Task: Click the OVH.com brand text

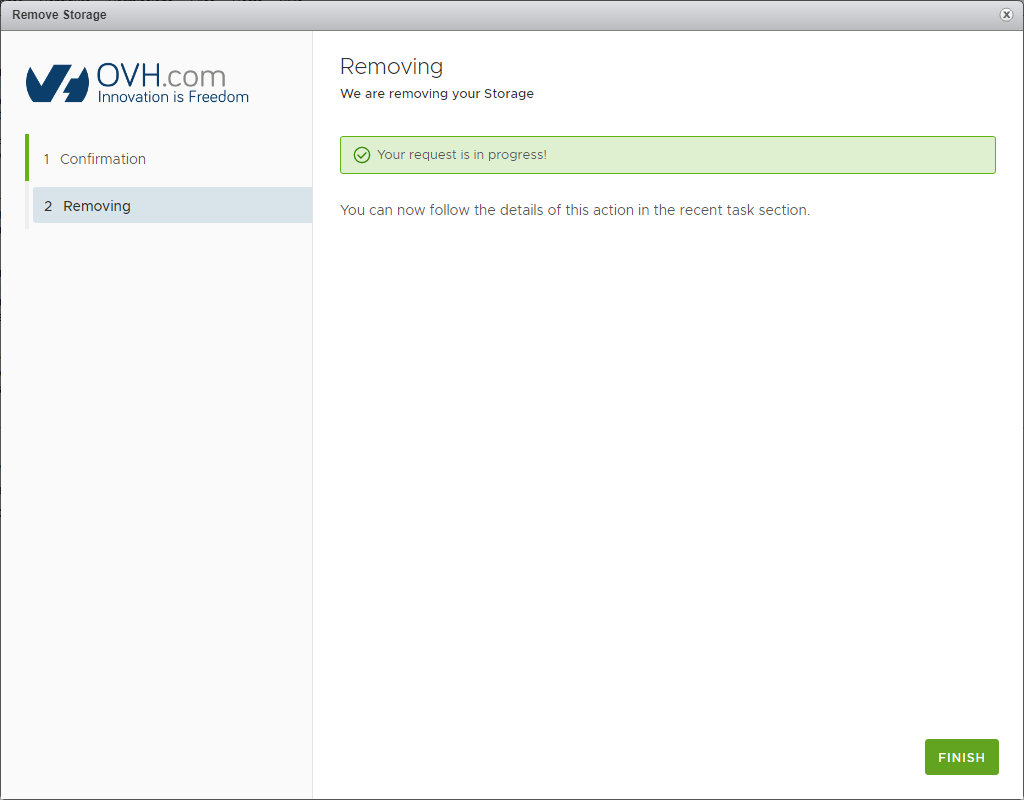Action: coord(161,76)
